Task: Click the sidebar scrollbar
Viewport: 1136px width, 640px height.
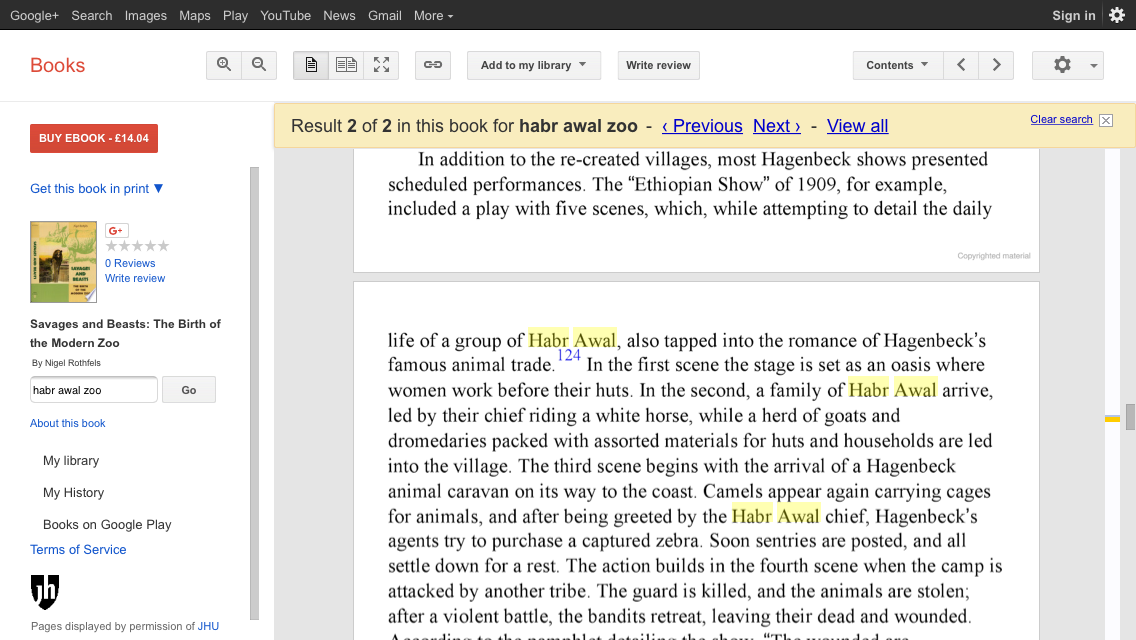Action: coord(254,394)
